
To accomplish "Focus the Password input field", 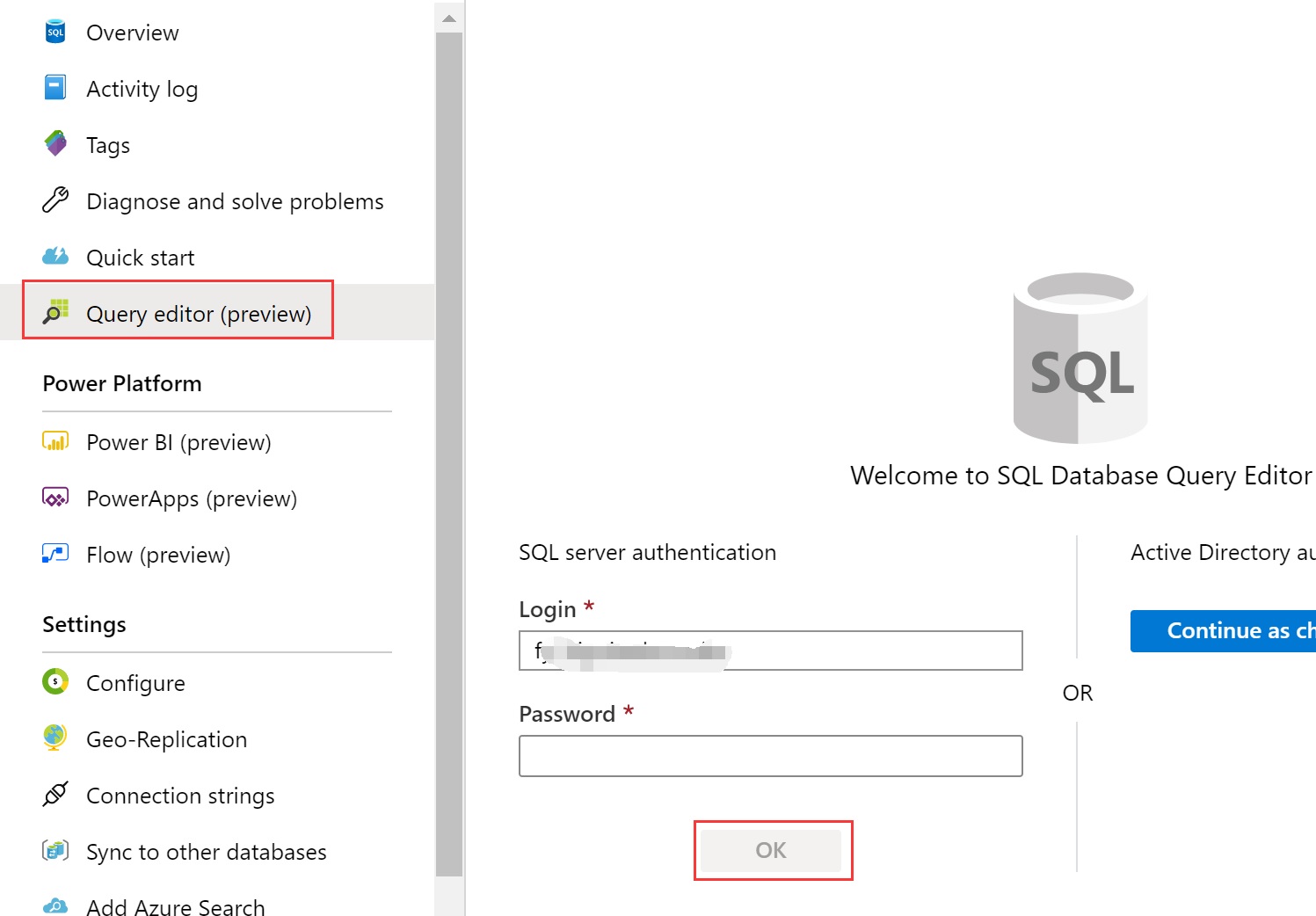I will tap(771, 756).
